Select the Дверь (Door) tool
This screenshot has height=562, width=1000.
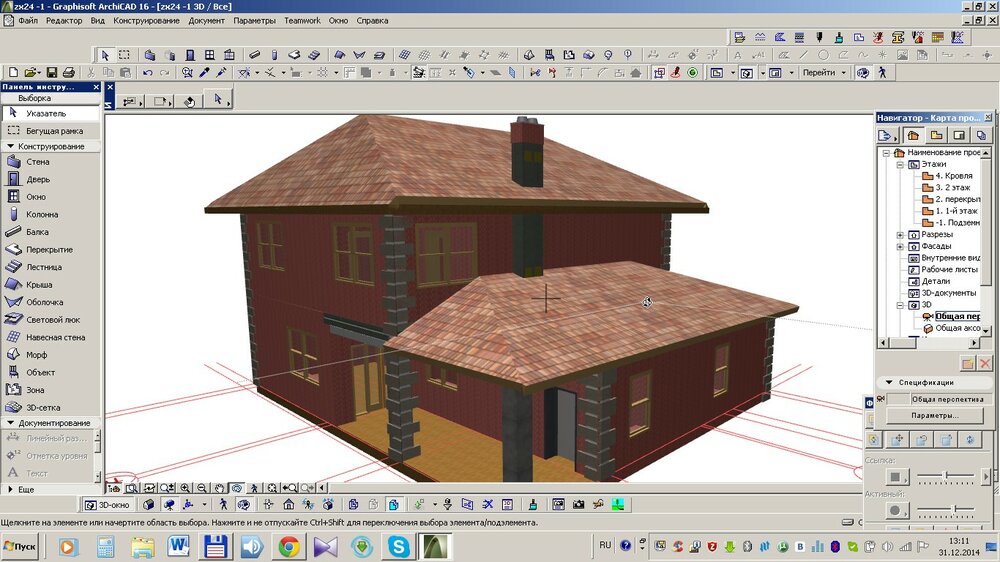(x=37, y=180)
